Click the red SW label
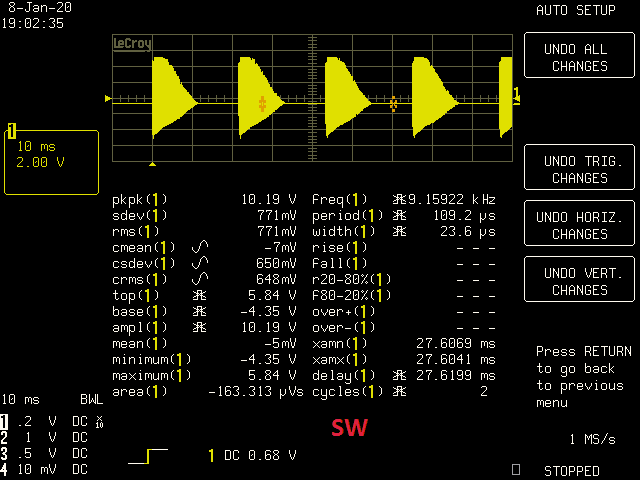640x480 pixels. click(x=349, y=427)
